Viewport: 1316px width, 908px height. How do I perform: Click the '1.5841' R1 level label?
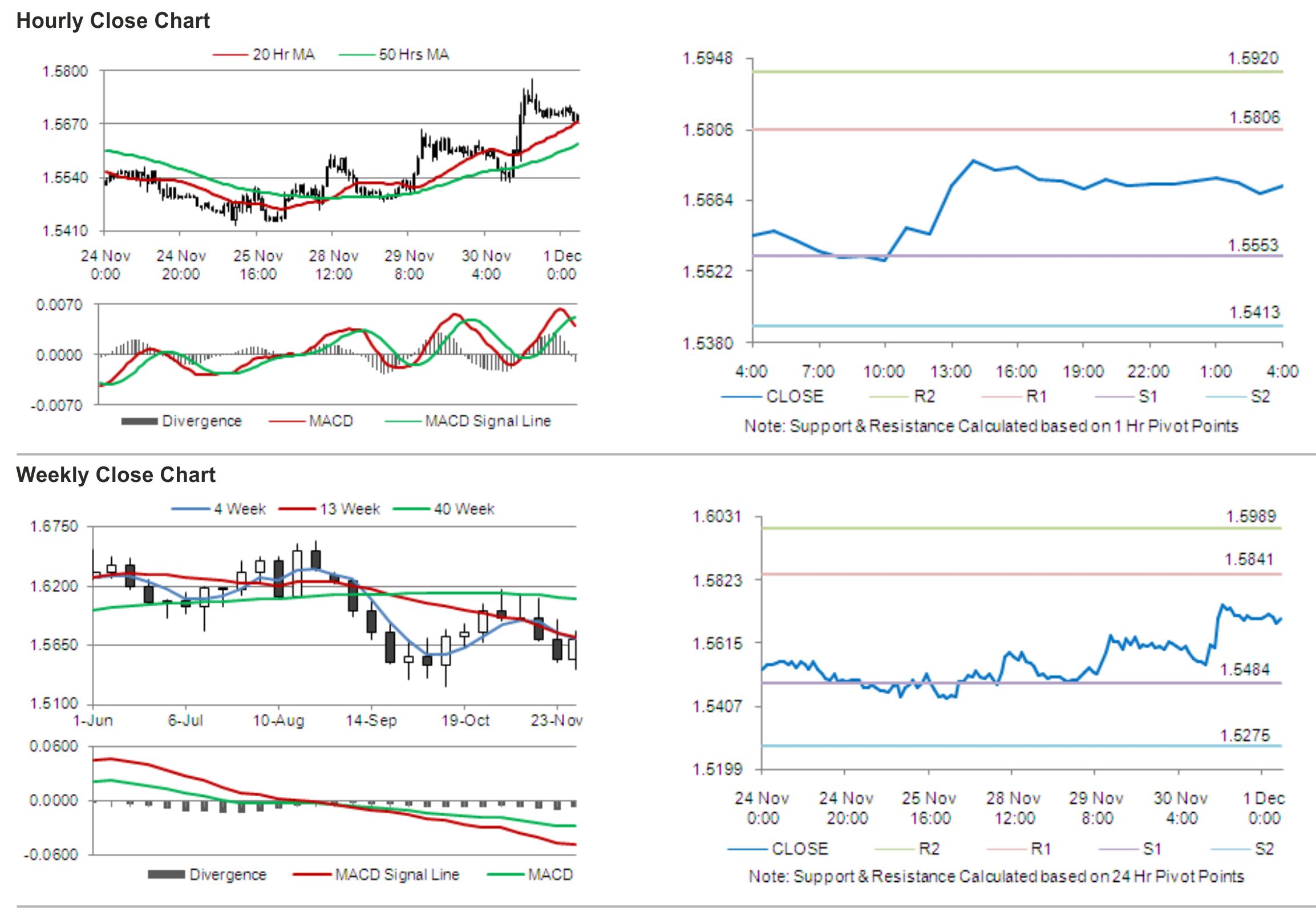[x=1249, y=560]
